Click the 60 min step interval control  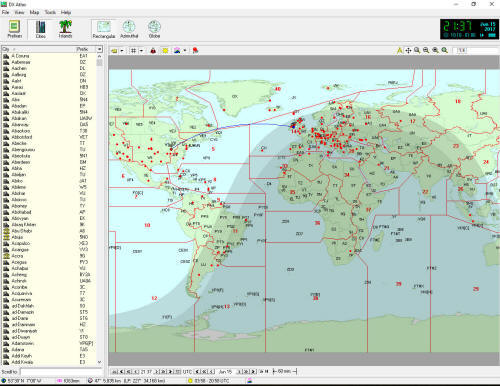(285, 371)
